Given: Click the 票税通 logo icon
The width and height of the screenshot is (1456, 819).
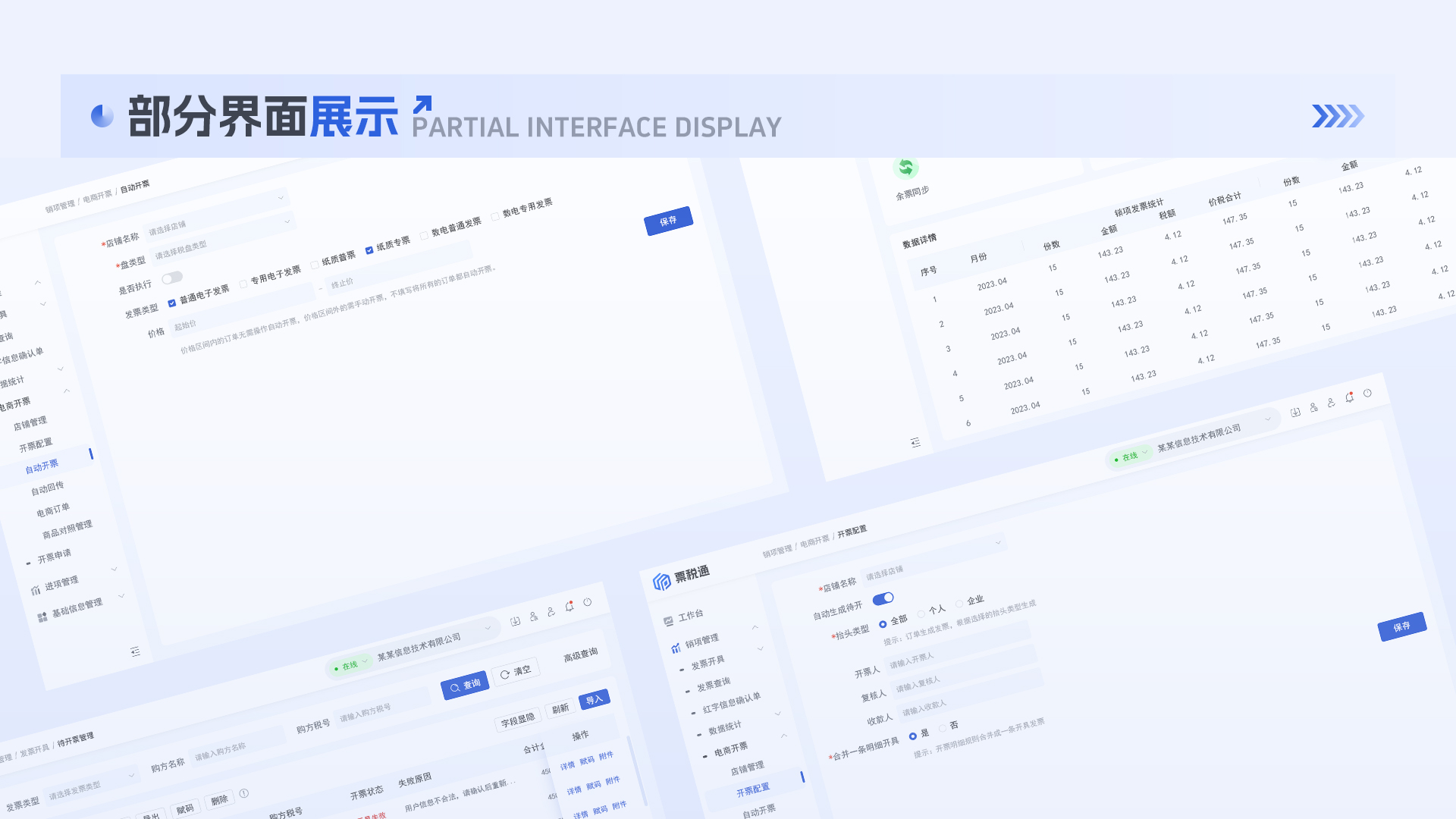Looking at the screenshot, I should 661,582.
